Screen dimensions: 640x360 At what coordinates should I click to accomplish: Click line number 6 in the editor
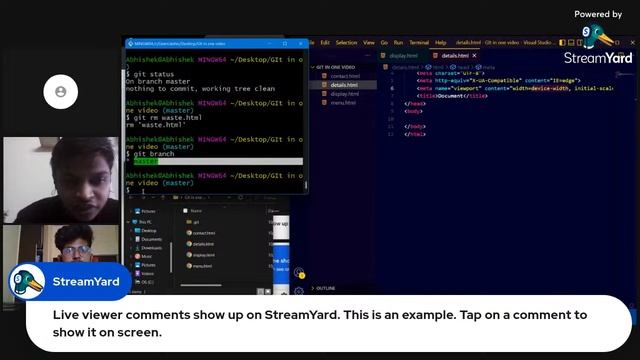coord(392,88)
